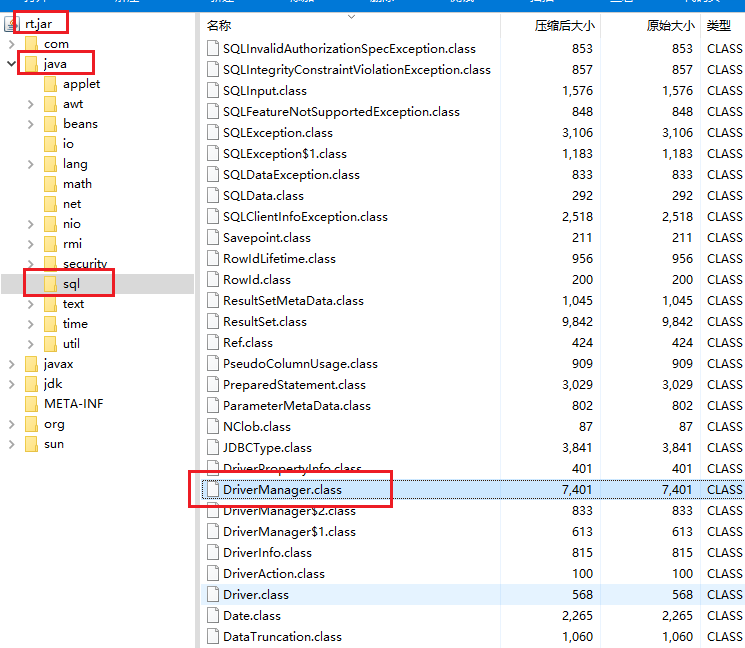
Task: Select JDBCType.class file
Action: tap(267, 448)
